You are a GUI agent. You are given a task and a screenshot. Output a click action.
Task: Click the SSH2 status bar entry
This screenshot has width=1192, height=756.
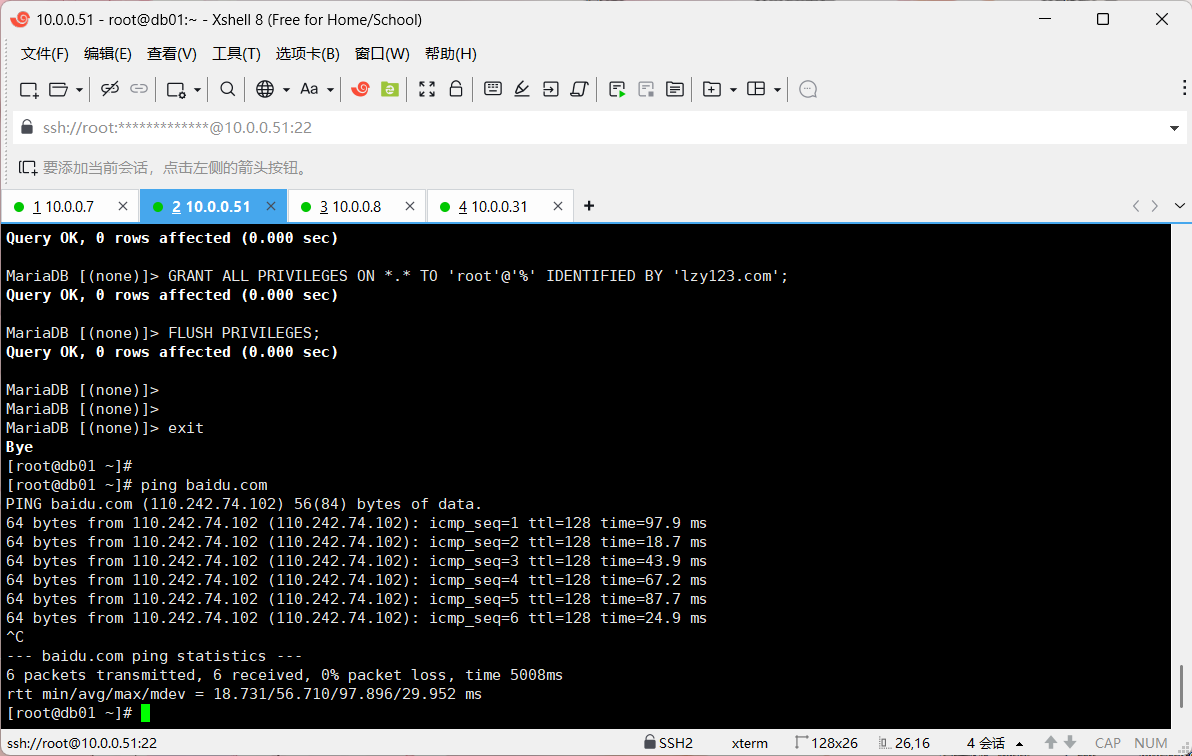(668, 743)
